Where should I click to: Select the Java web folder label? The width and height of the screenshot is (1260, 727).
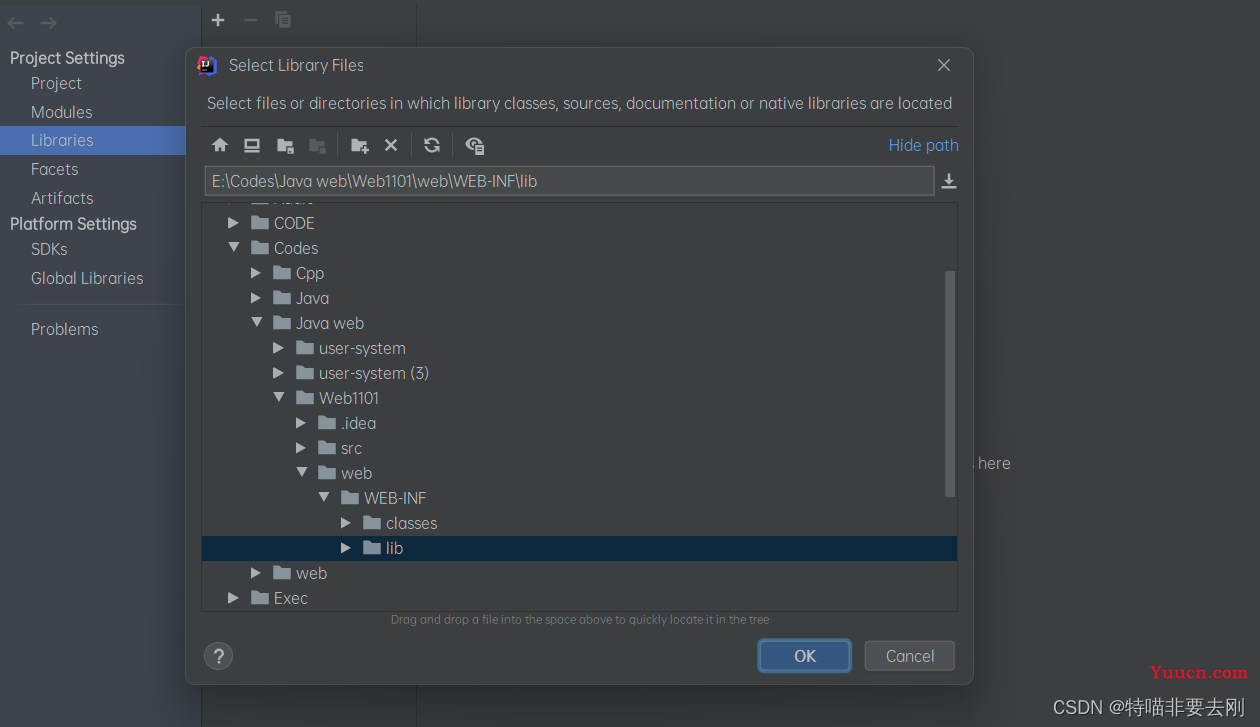coord(330,323)
